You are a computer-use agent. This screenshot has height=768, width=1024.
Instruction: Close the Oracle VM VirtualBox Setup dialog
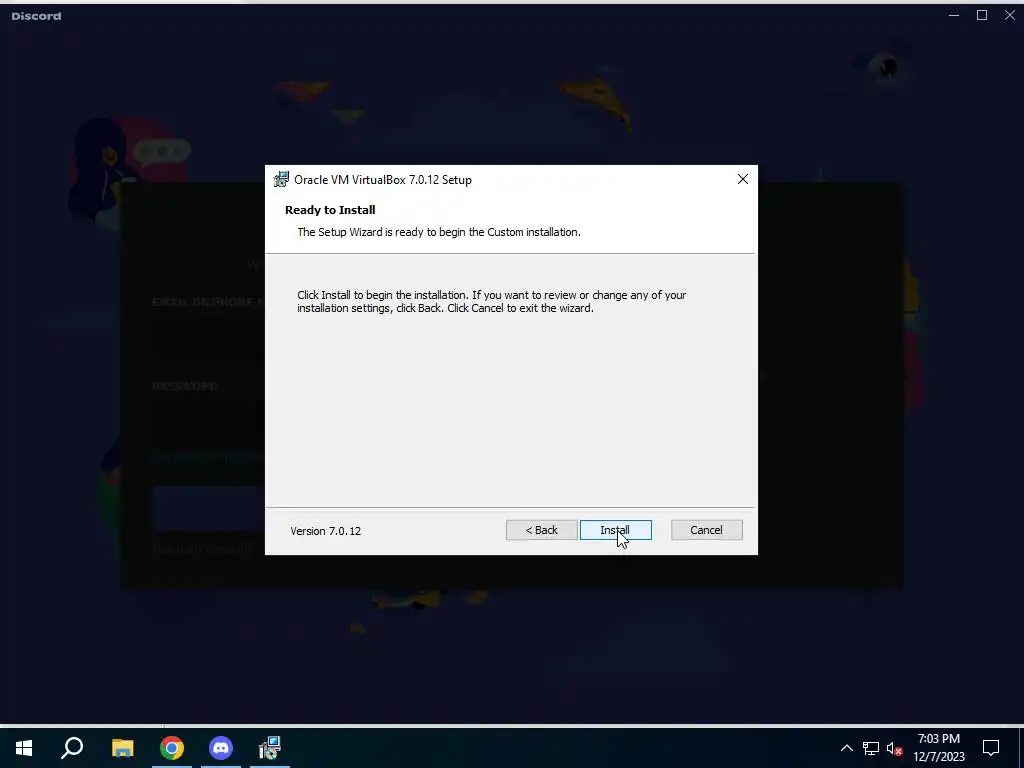pyautogui.click(x=743, y=179)
